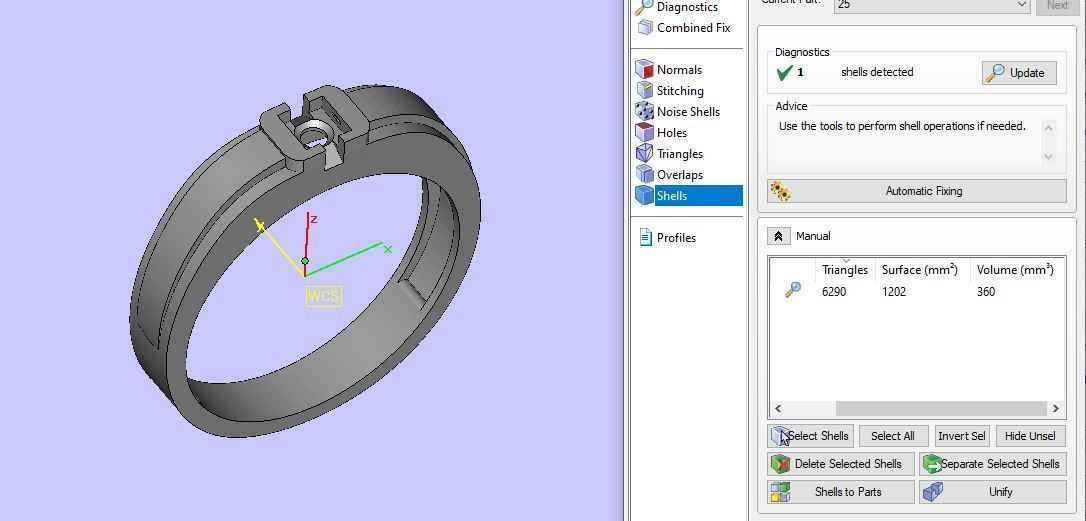Click Hide Unsel button
Viewport: 1086px width, 521px height.
[1030, 436]
